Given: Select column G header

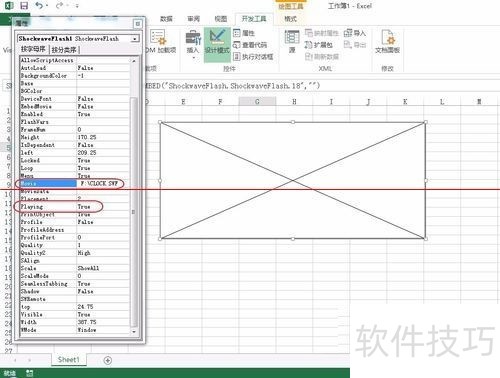Looking at the screenshot, I should pyautogui.click(x=257, y=101).
